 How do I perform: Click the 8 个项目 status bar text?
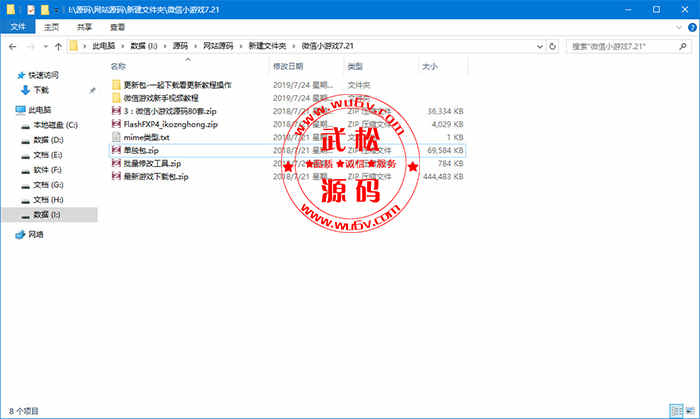24,411
